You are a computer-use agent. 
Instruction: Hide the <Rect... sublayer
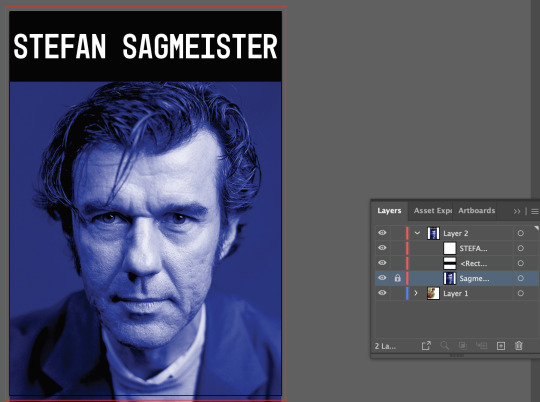pos(382,263)
